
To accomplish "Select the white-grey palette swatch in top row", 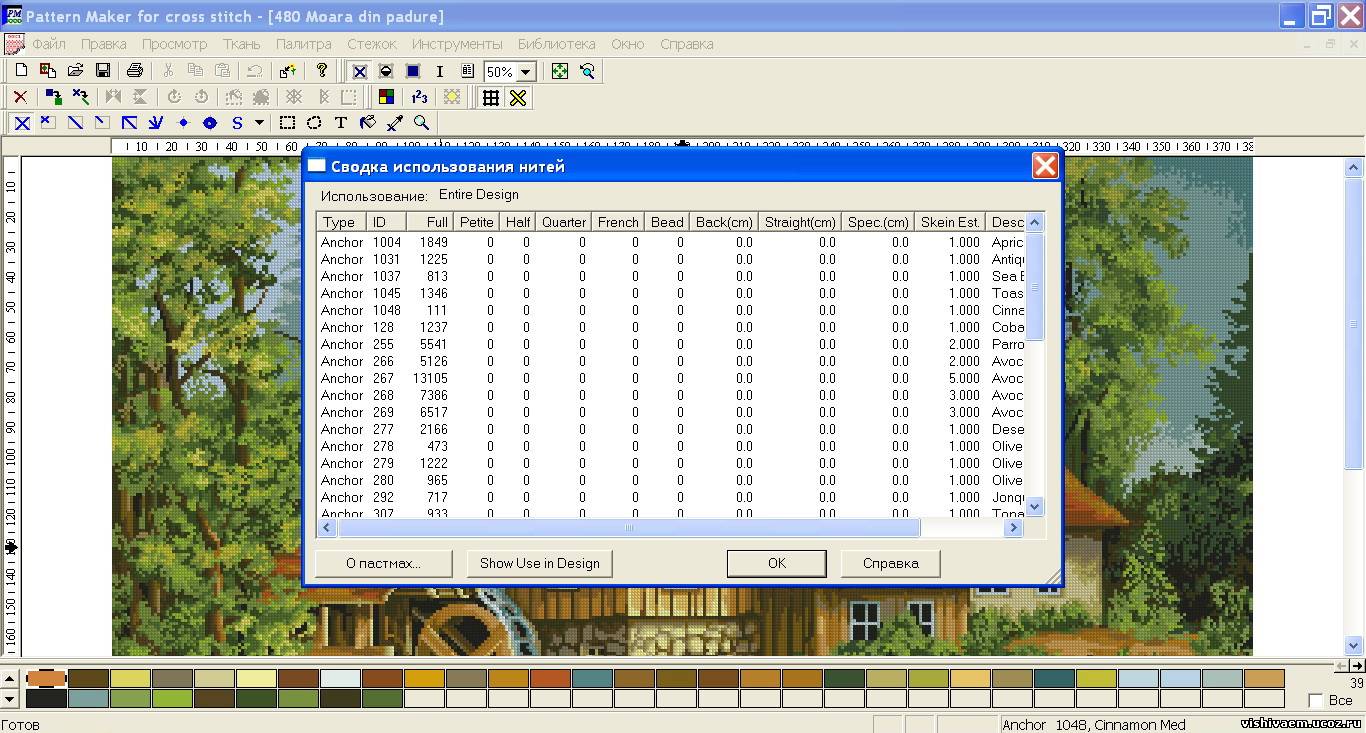I will [341, 678].
